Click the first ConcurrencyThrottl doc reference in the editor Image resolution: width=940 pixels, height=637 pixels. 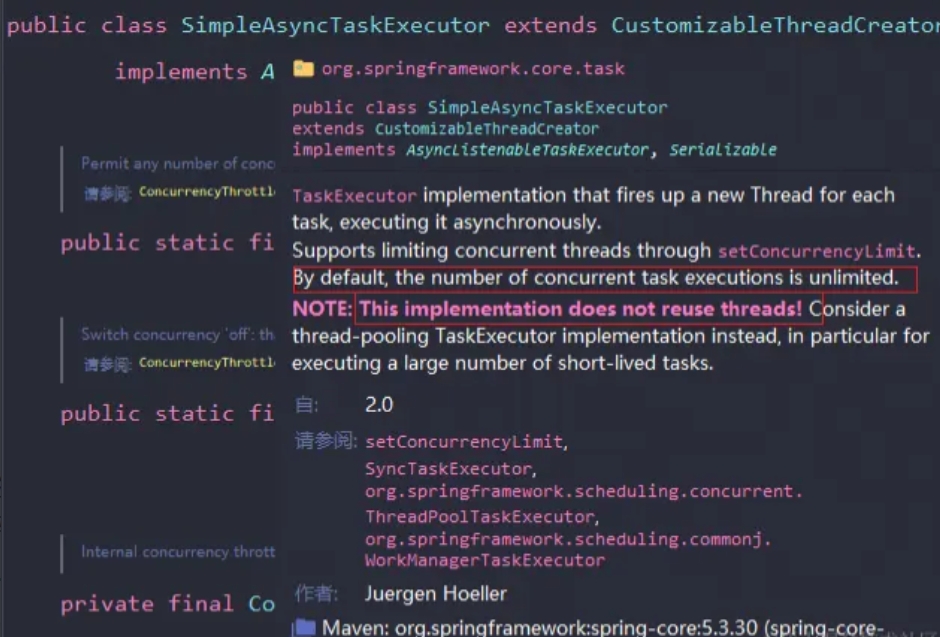(207, 192)
